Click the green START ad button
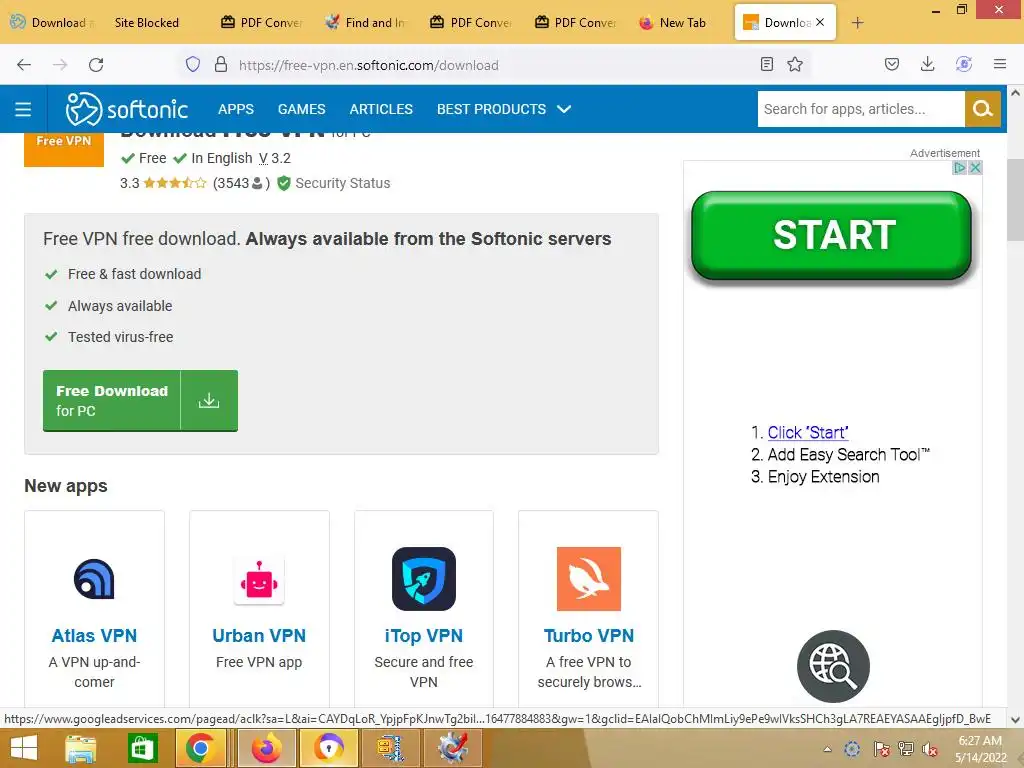This screenshot has height=768, width=1024. pos(832,235)
